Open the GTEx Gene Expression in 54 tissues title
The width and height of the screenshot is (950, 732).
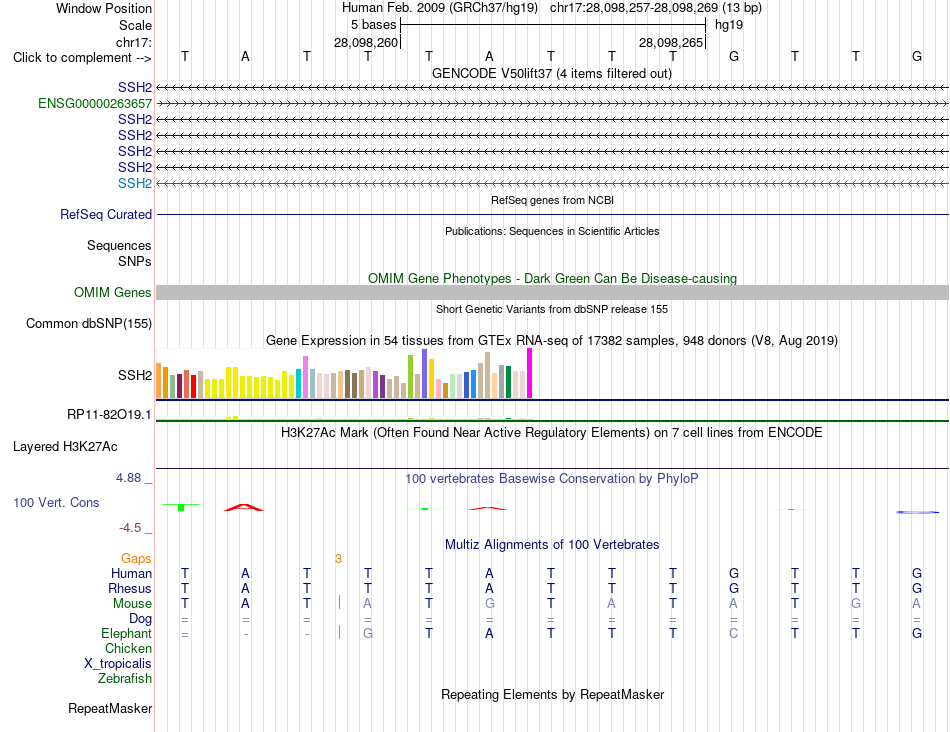pyautogui.click(x=552, y=341)
